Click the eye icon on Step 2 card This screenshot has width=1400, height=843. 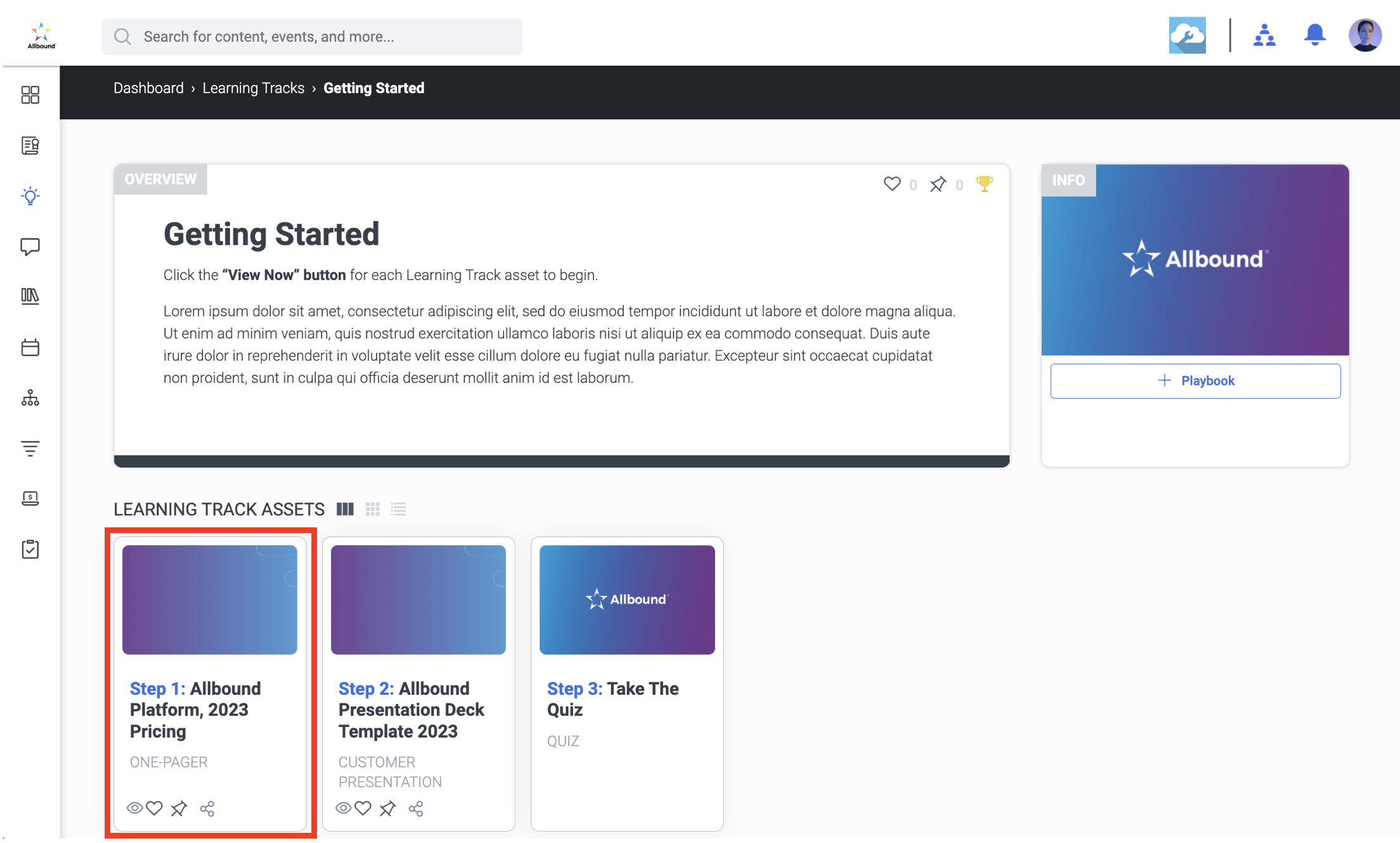[x=343, y=808]
